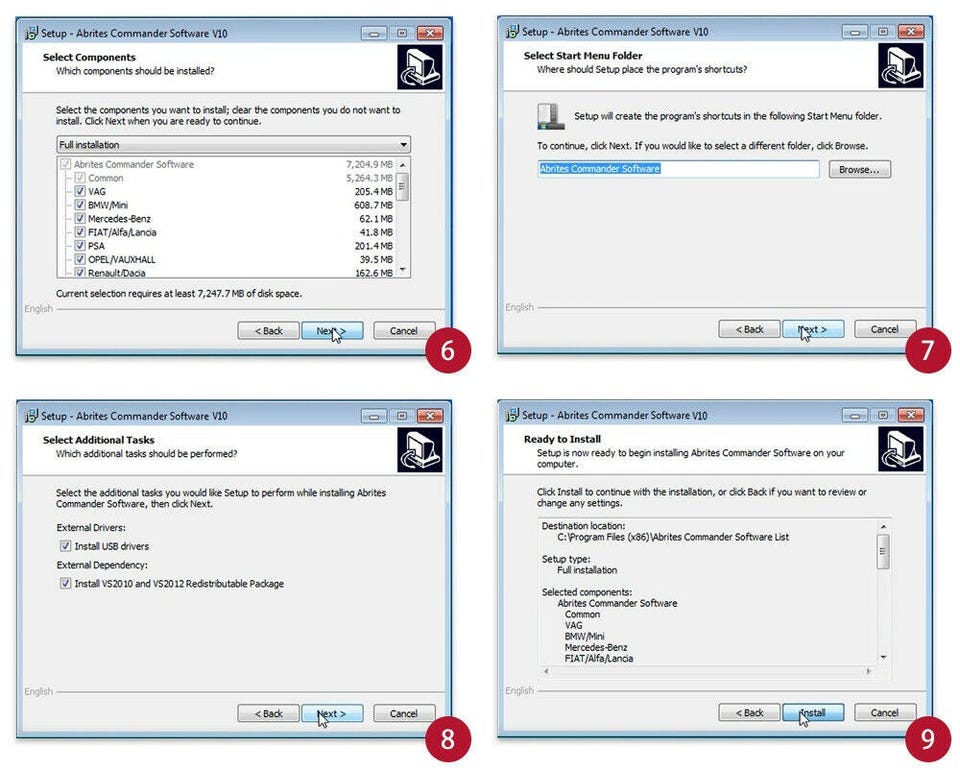Open the Full installation dropdown
Viewport: 960px width, 770px height.
click(233, 144)
